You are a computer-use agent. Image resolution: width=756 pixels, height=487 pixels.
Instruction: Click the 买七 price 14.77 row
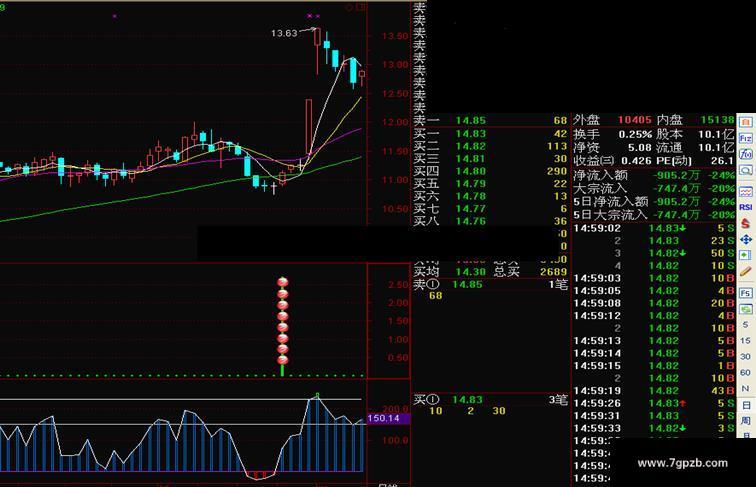click(x=490, y=209)
